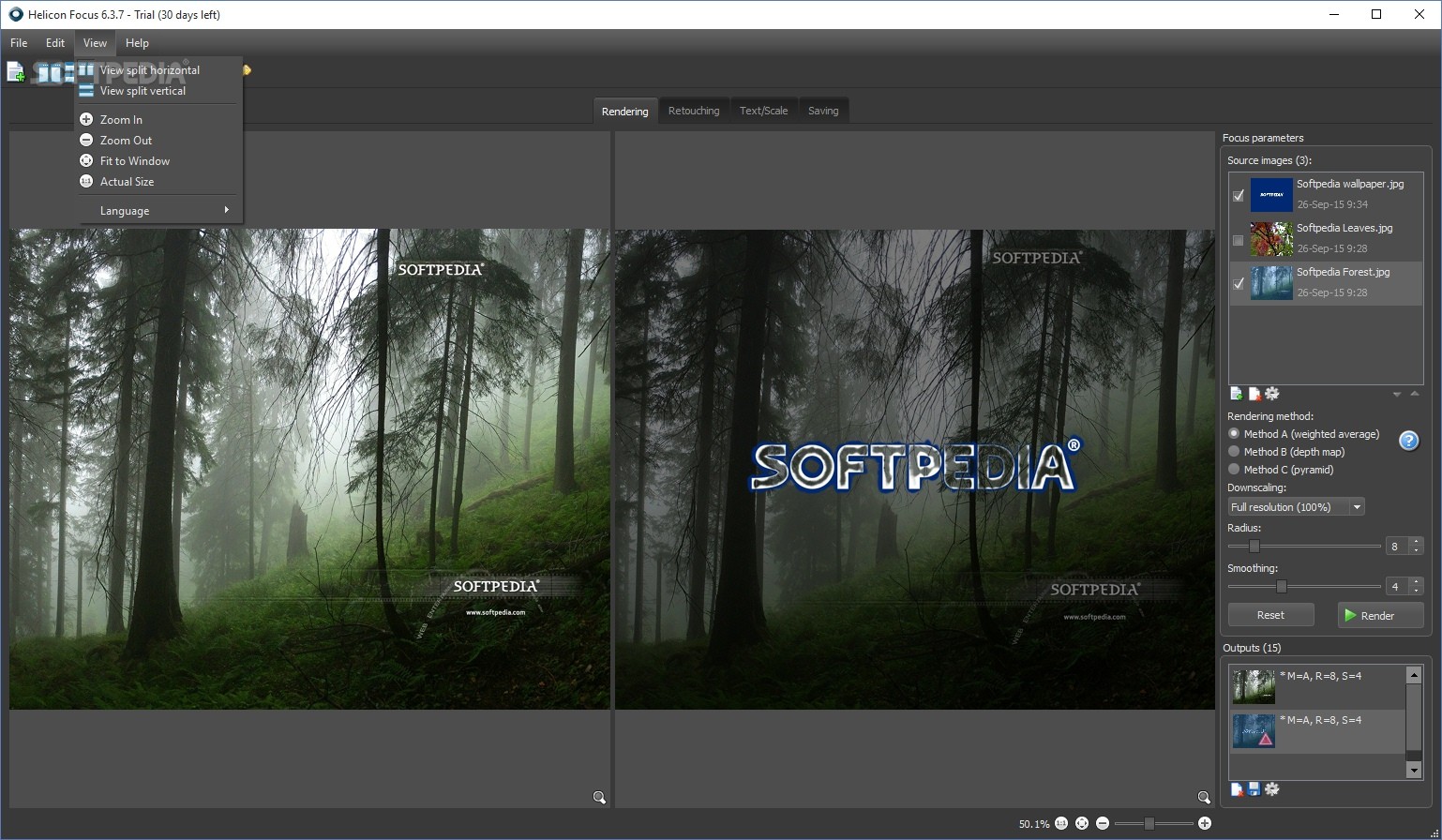Choose View split horizontal
This screenshot has width=1442, height=840.
158,70
